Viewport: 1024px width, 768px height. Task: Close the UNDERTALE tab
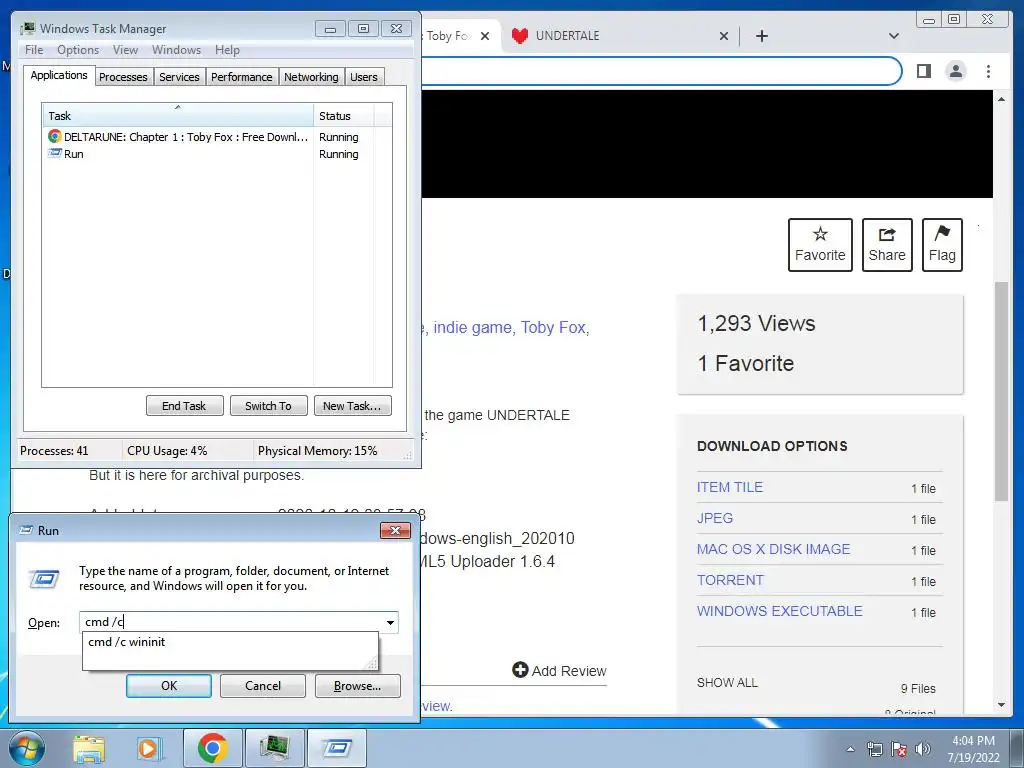coord(724,36)
